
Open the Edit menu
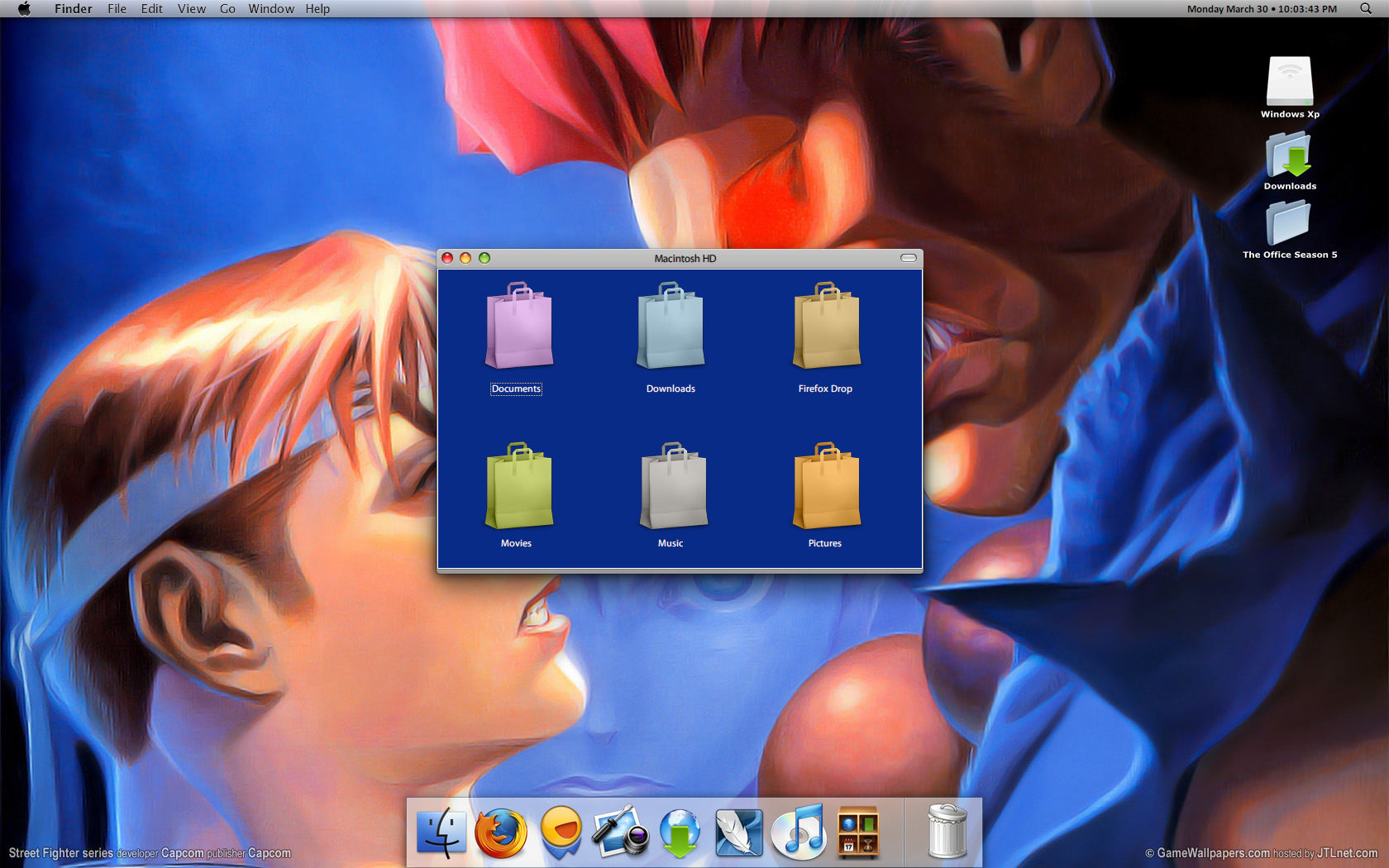152,8
